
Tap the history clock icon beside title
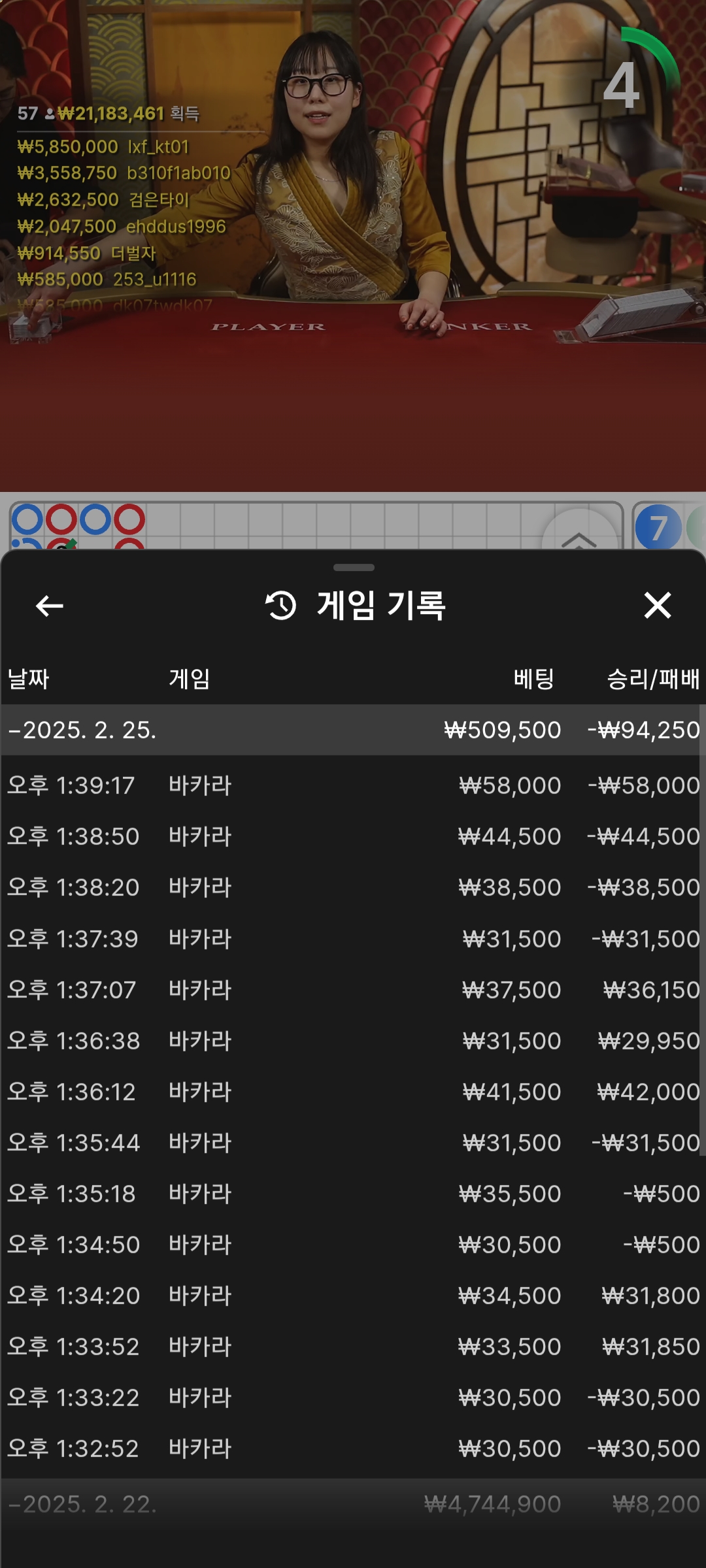click(x=281, y=605)
